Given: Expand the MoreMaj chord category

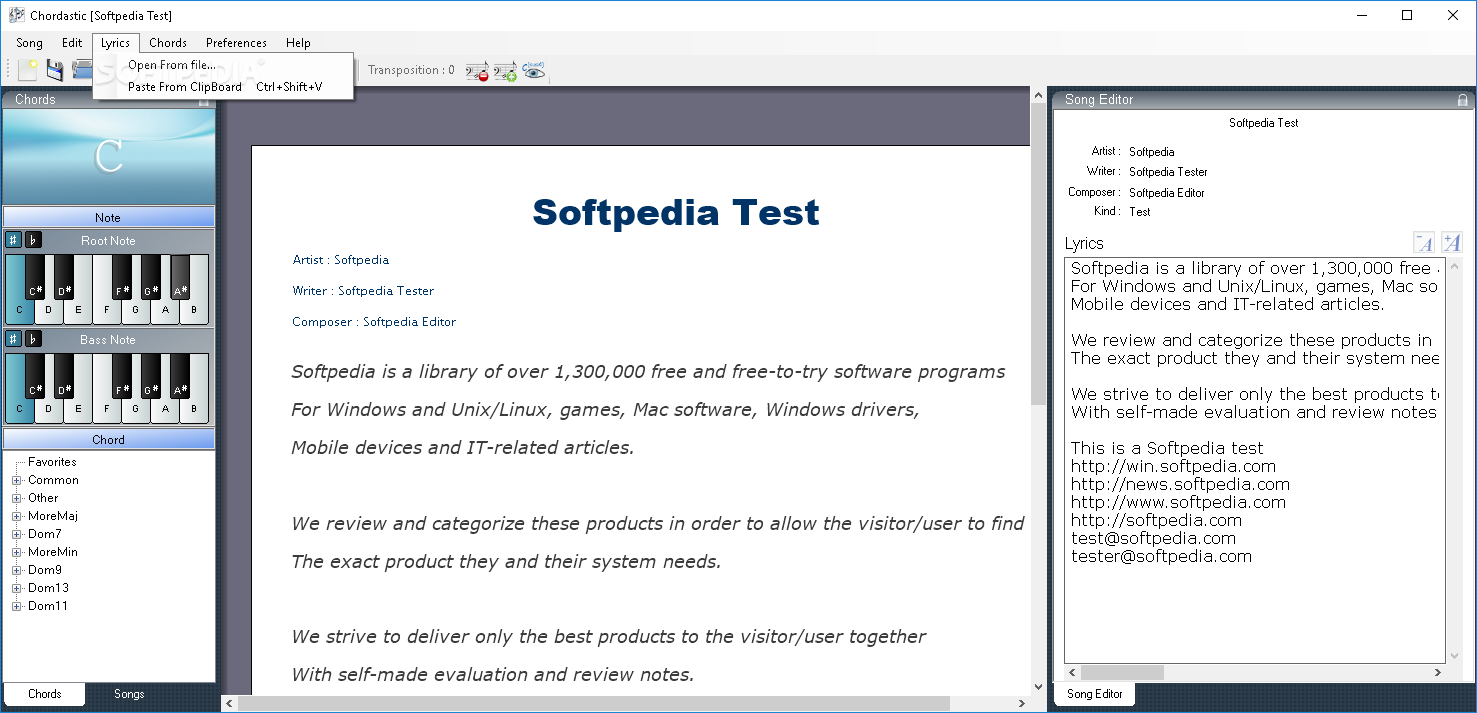Looking at the screenshot, I should (x=16, y=516).
